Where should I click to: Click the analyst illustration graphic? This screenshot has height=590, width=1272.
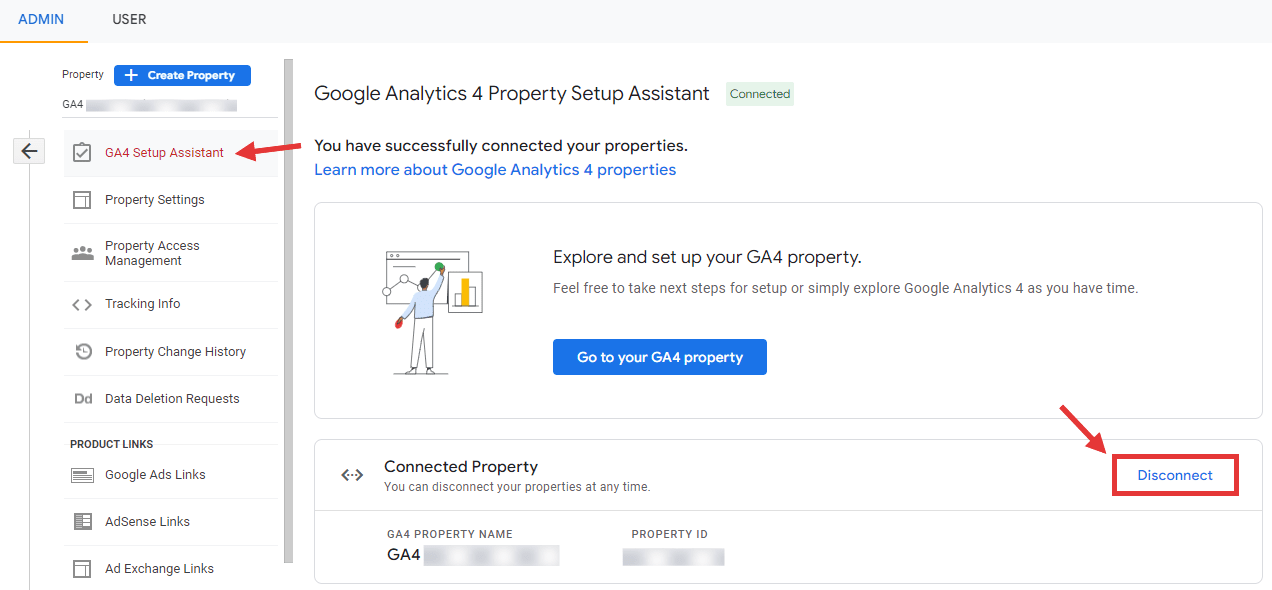pos(434,311)
